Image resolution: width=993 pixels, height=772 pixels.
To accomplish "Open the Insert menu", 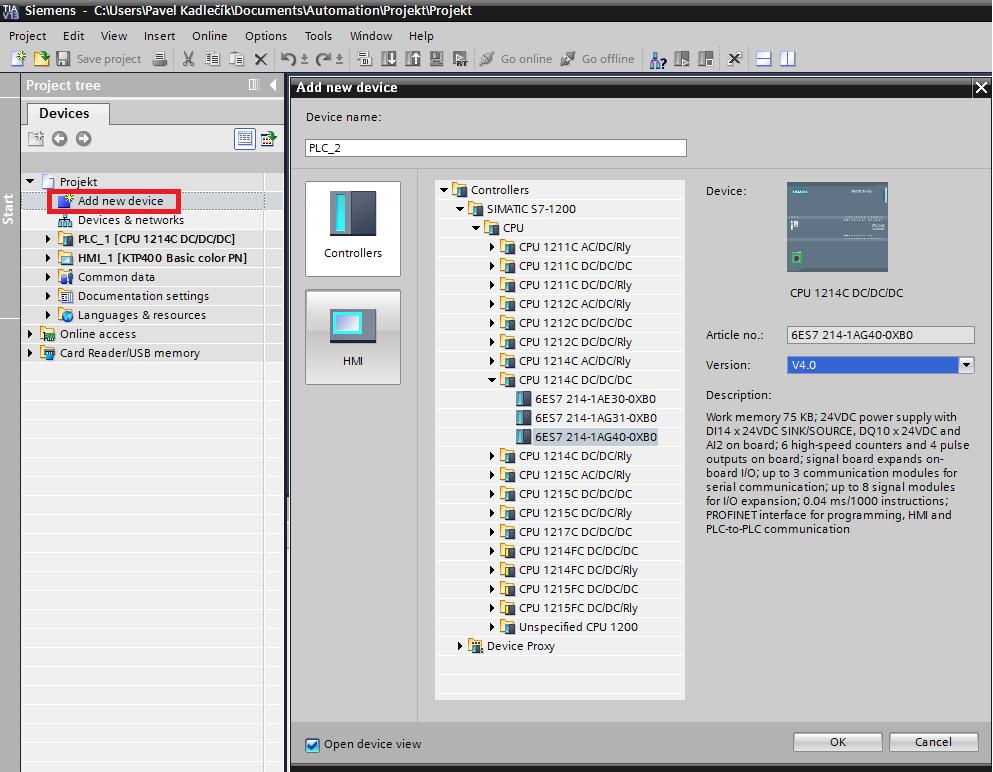I will click(159, 36).
